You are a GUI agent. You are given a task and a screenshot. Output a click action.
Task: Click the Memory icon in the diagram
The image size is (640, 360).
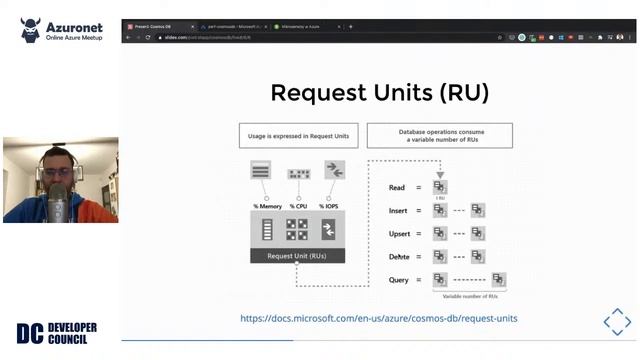pos(260,170)
